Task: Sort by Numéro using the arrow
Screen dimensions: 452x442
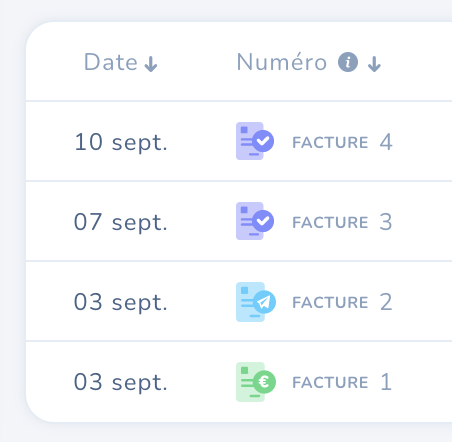Action: [374, 64]
